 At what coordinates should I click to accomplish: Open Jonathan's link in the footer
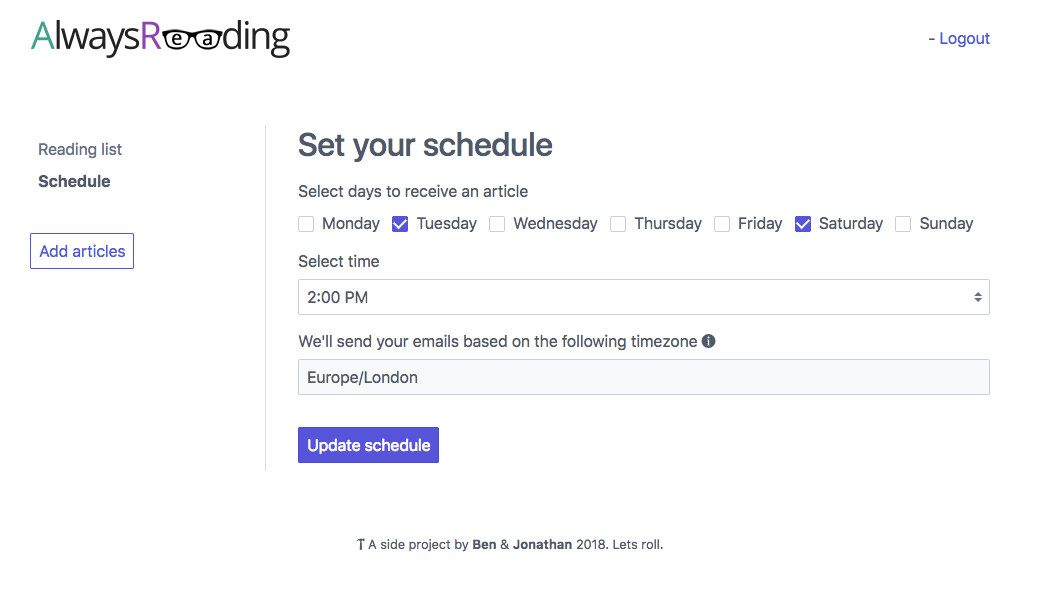click(x=543, y=545)
